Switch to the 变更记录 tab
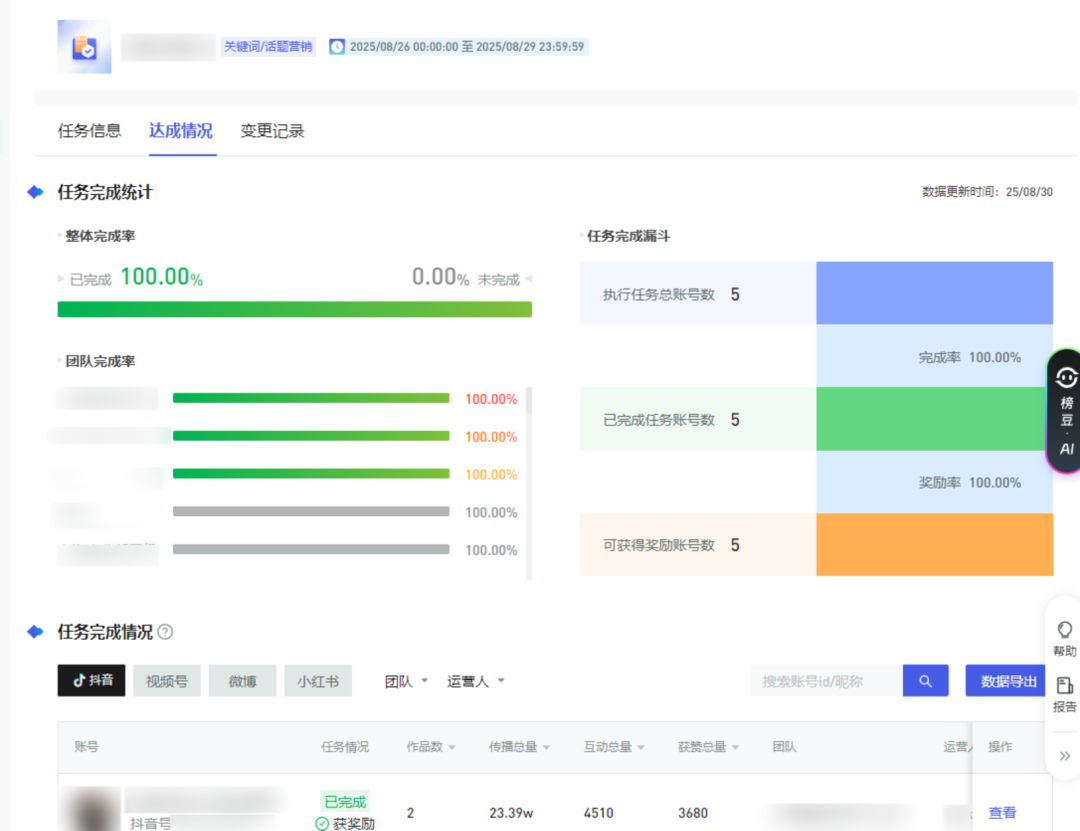Viewport: 1080px width, 831px height. click(x=272, y=131)
